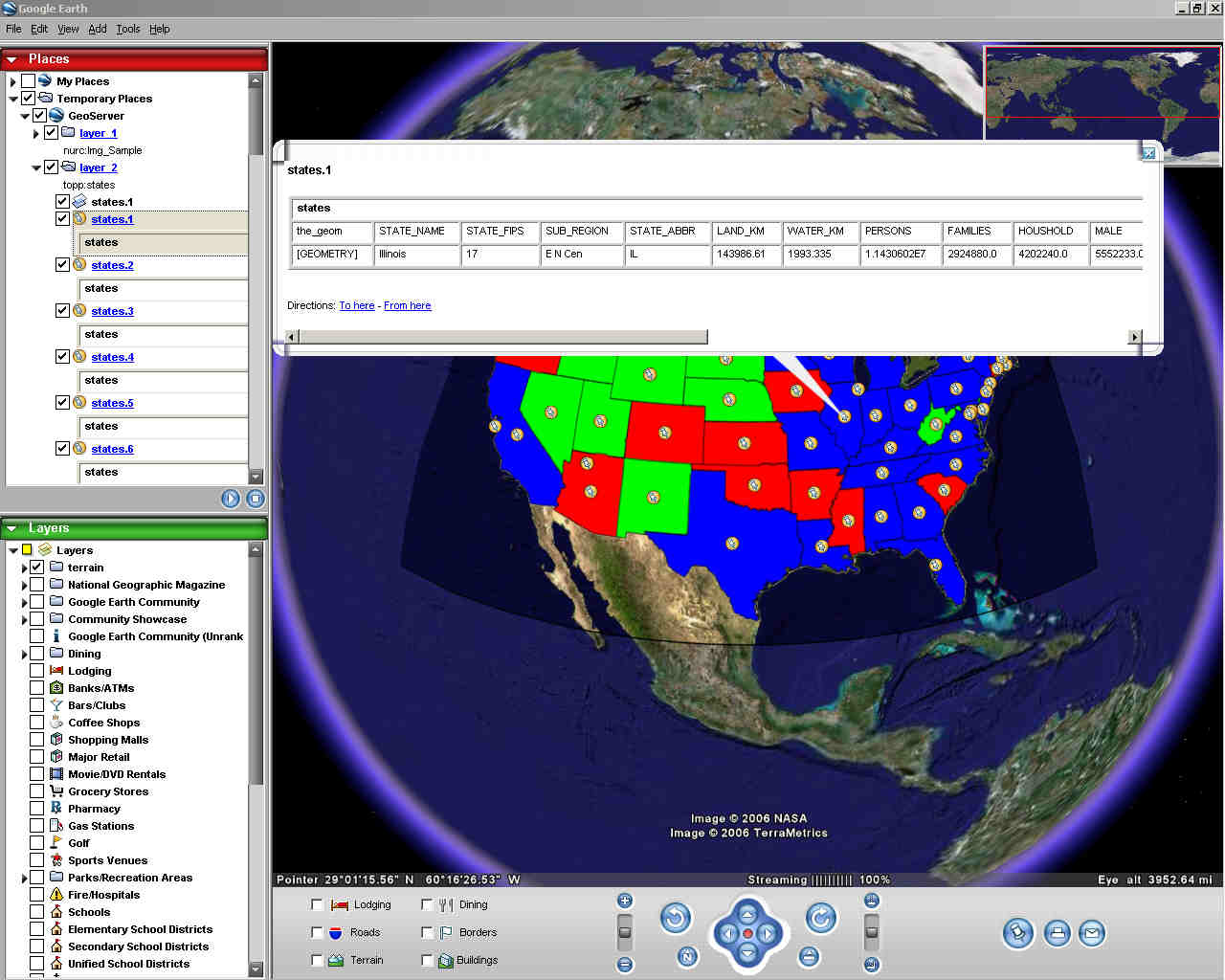Collapse the layer_2 node
This screenshot has height=980, width=1225.
pos(36,167)
